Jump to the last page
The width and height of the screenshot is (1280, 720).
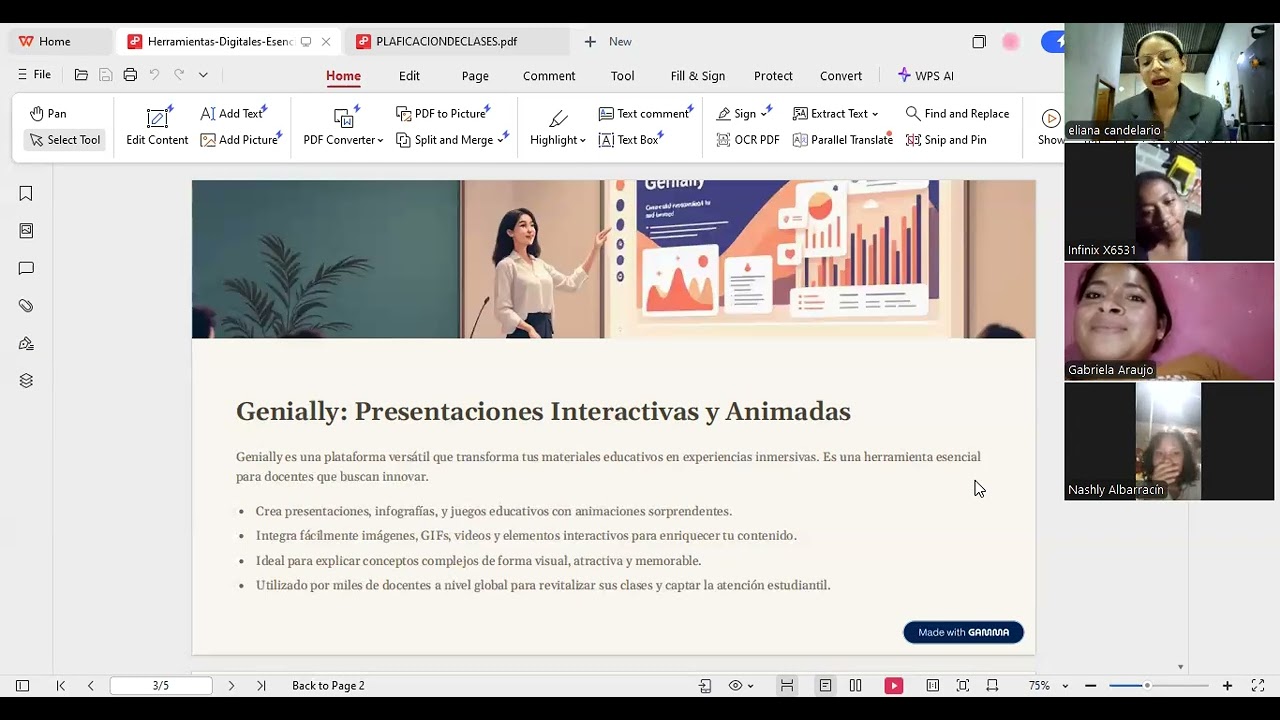(261, 686)
